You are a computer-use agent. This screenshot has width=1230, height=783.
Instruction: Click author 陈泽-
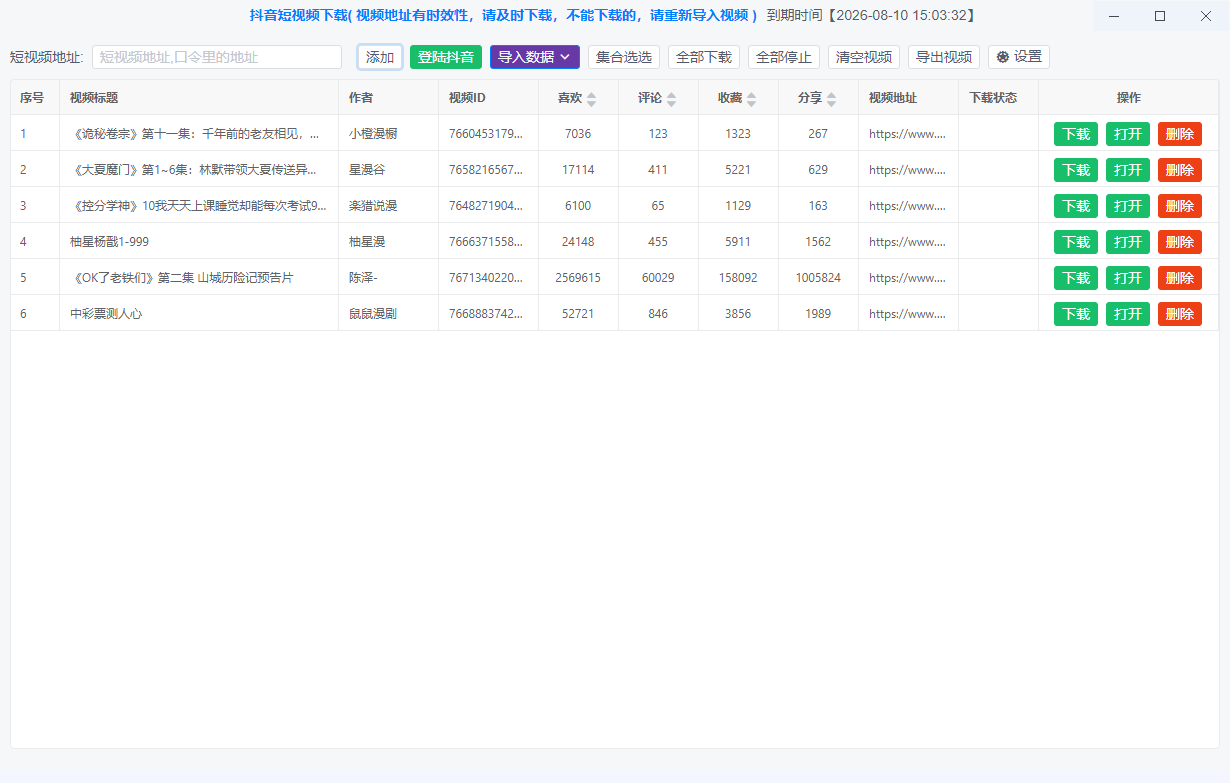(363, 278)
